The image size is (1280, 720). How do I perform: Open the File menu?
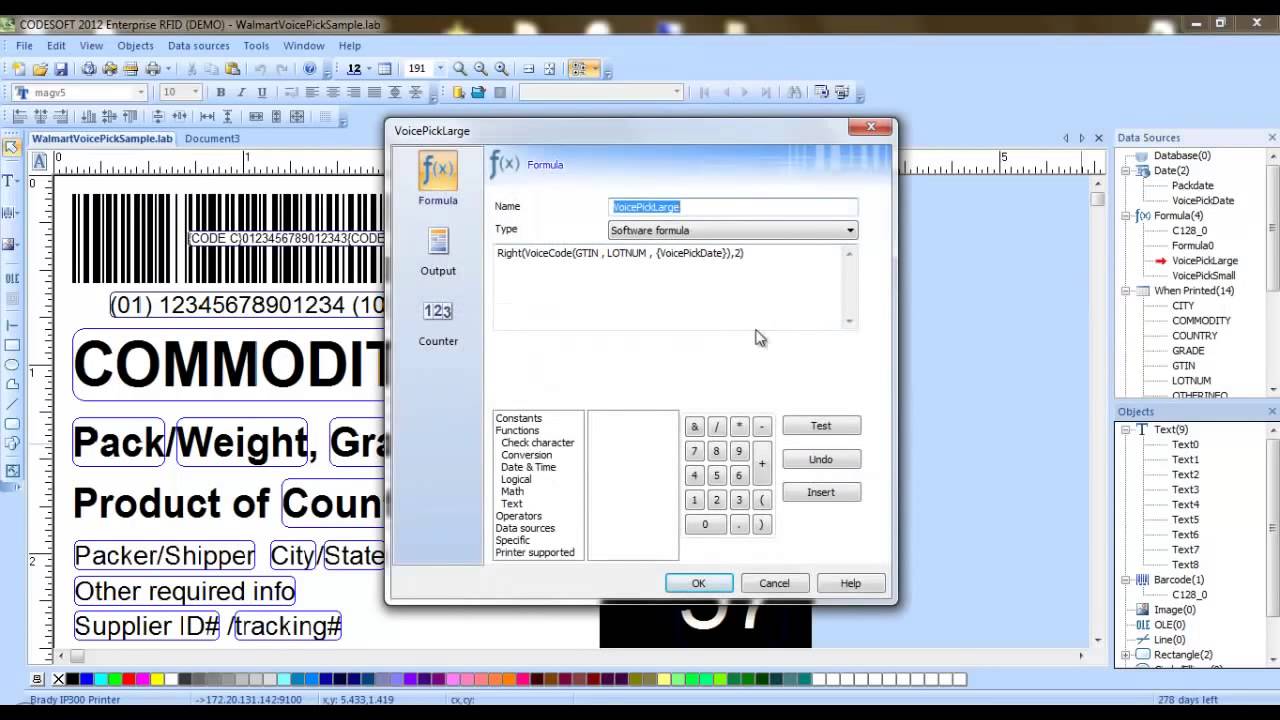click(24, 46)
